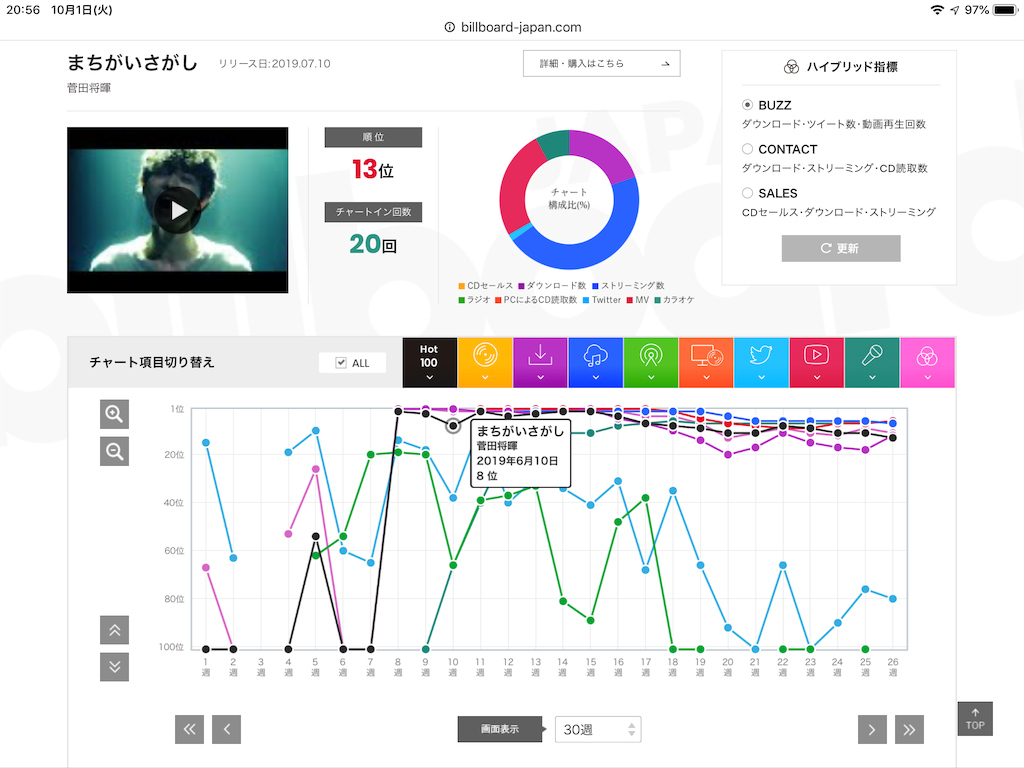Screen dimensions: 1024x768
Task: Click the 20回 chart-in count value
Action: coord(373,244)
